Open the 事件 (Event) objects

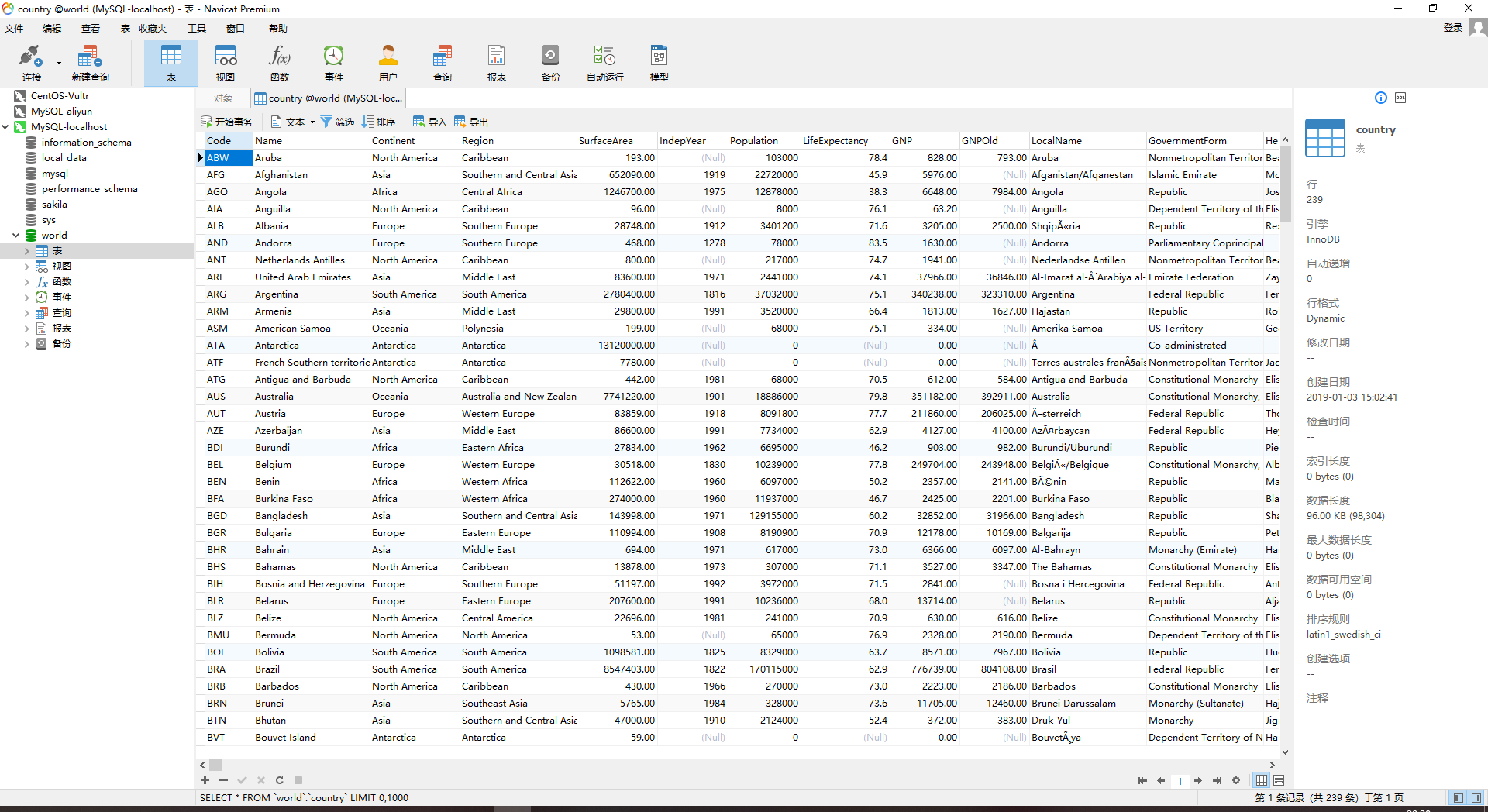(x=334, y=63)
